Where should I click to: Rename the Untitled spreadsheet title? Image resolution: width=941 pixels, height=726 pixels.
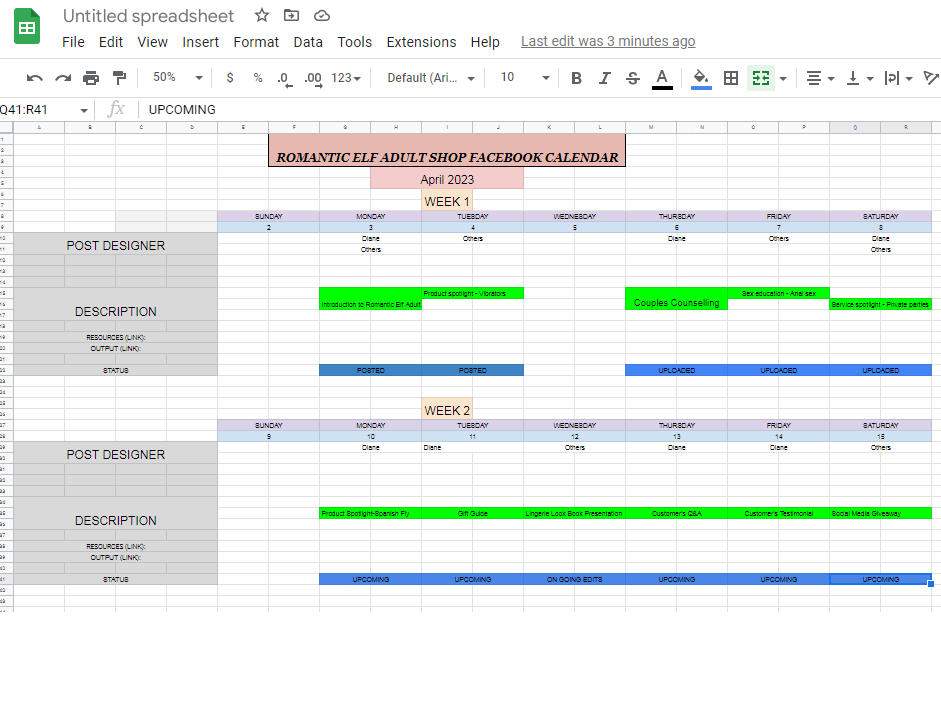(148, 16)
